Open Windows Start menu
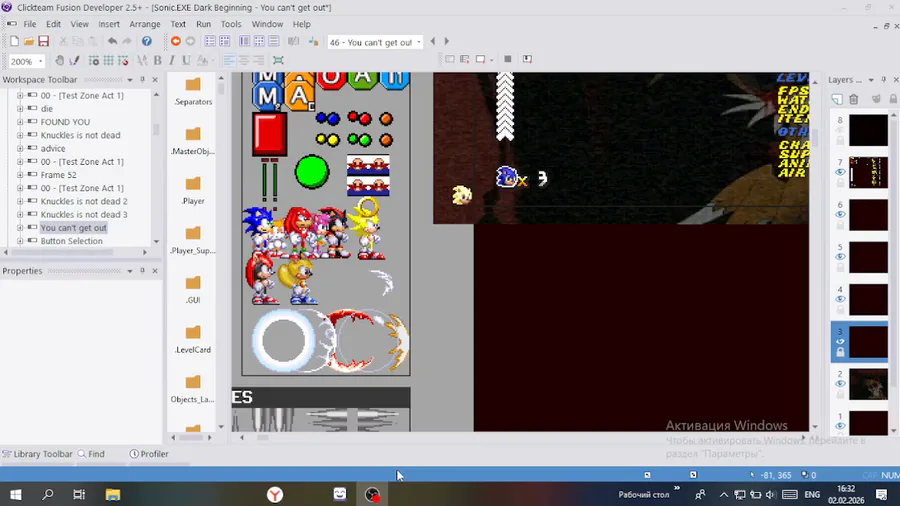Image resolution: width=900 pixels, height=506 pixels. tap(16, 495)
